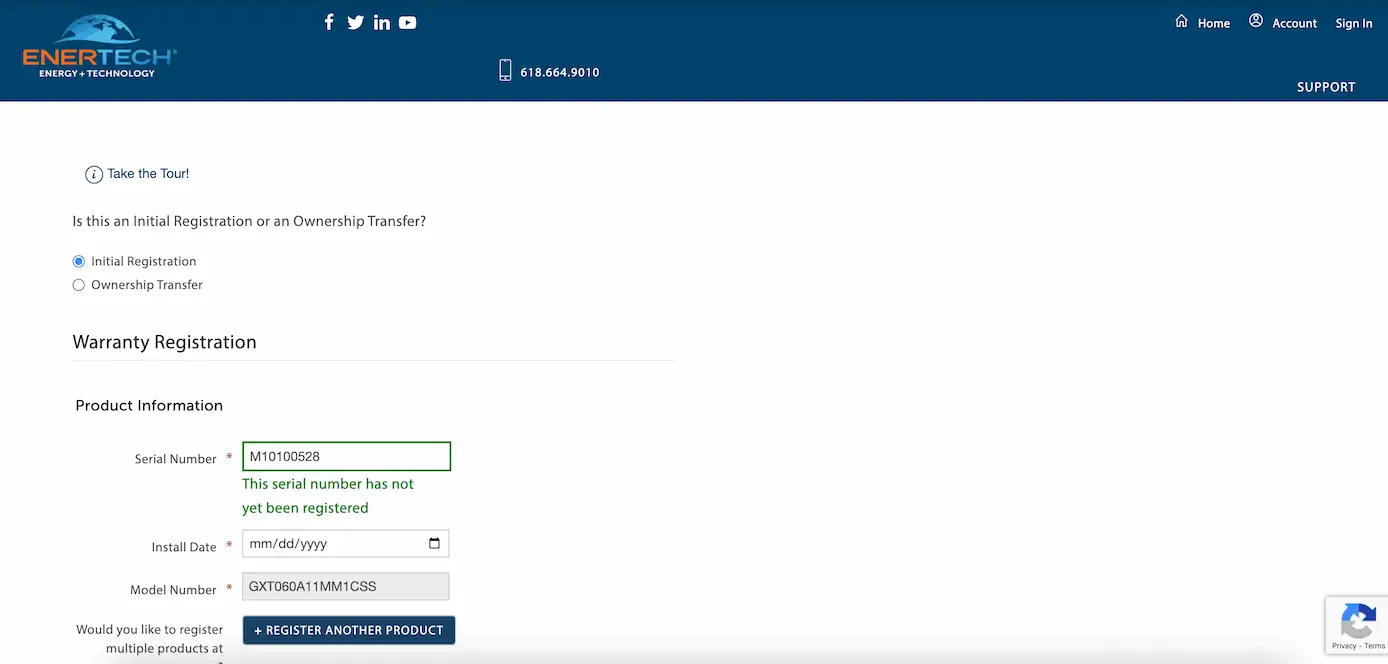Click the Install Date label
Image resolution: width=1388 pixels, height=664 pixels.
tap(183, 547)
